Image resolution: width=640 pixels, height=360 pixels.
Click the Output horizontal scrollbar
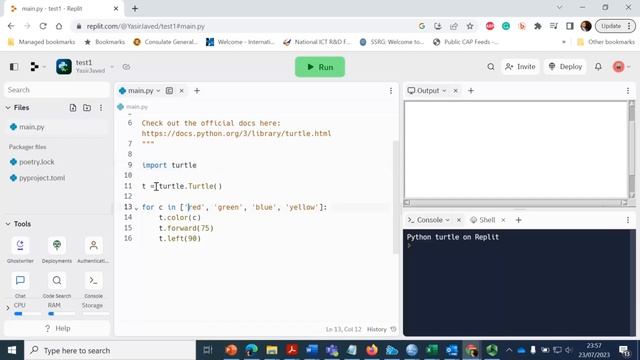516,203
